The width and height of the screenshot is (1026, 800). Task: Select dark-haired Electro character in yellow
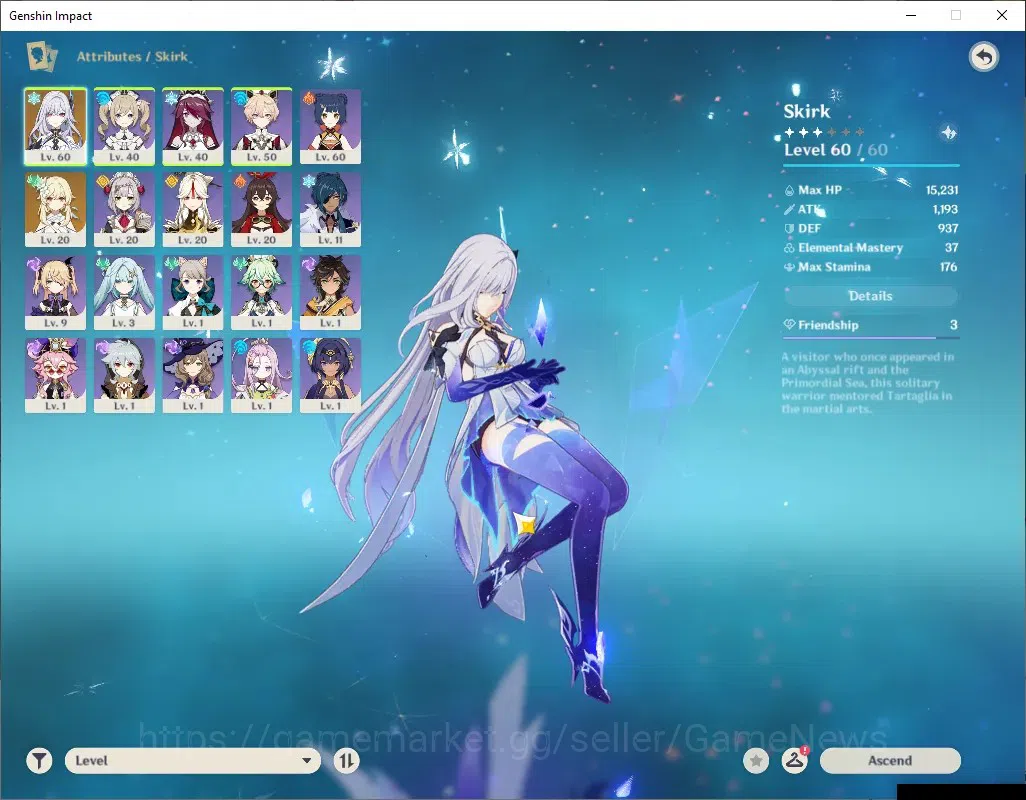[x=330, y=292]
